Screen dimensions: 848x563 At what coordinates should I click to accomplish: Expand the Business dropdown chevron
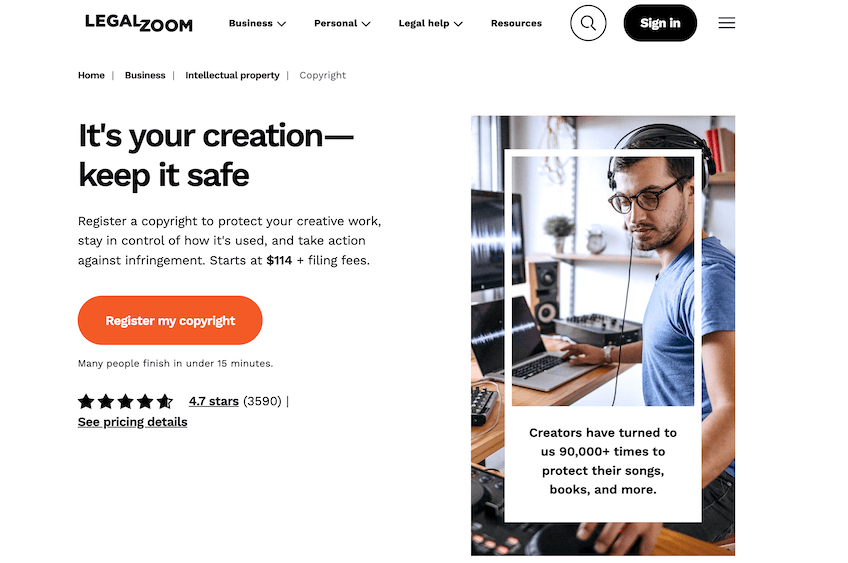point(282,24)
